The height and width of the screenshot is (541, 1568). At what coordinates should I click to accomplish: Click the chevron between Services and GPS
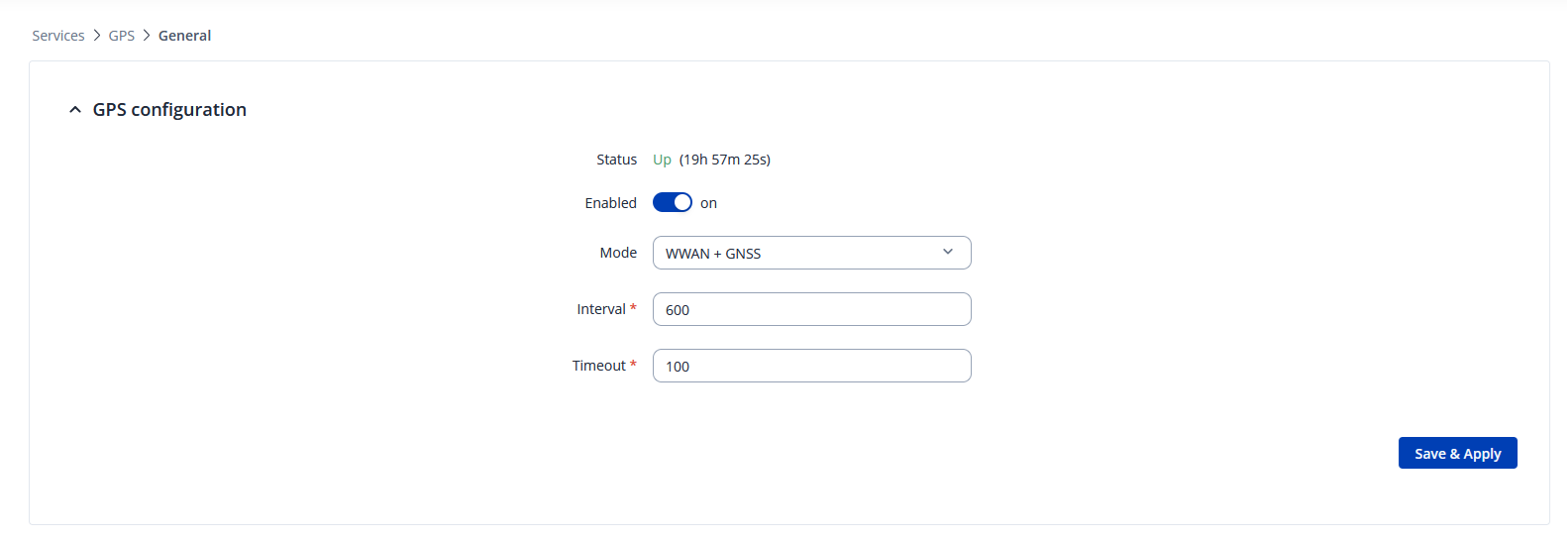(x=97, y=36)
